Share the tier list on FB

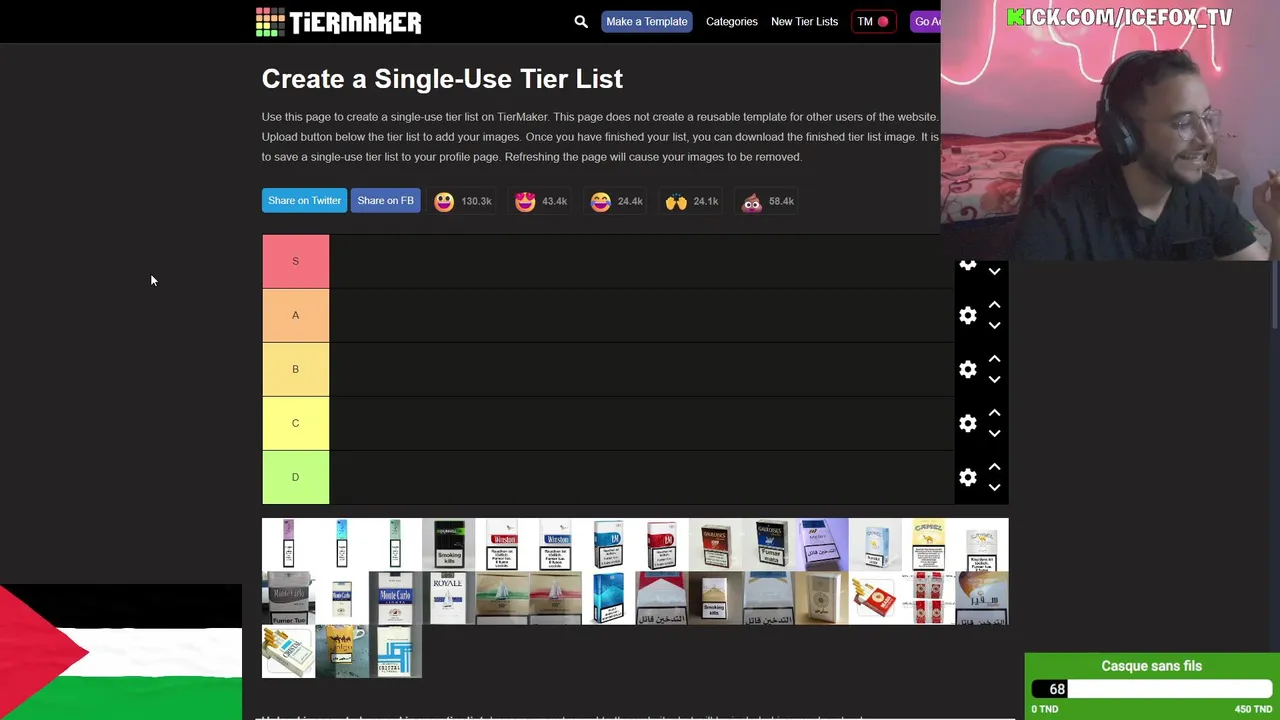[x=385, y=201]
